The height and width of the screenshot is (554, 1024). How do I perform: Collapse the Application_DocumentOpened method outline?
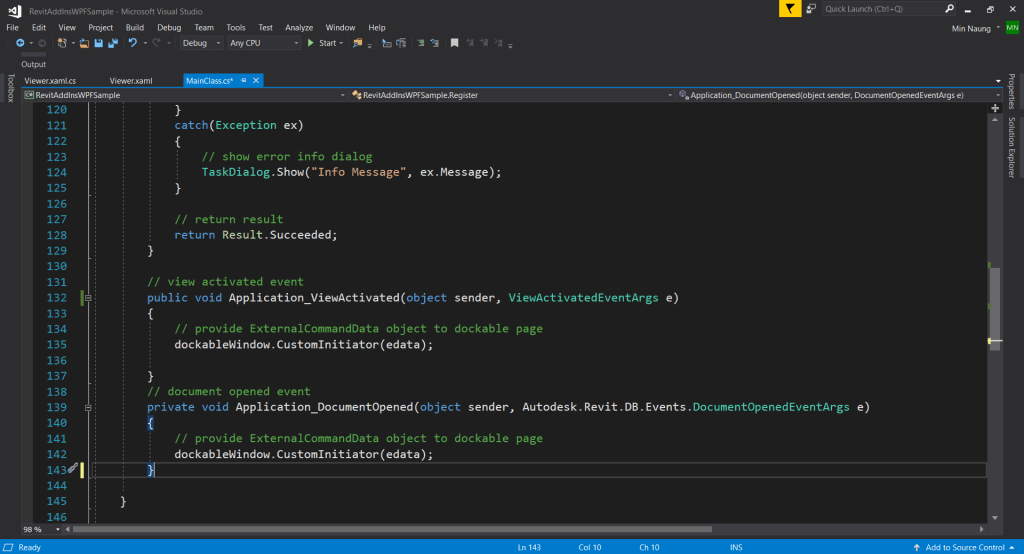click(x=88, y=408)
